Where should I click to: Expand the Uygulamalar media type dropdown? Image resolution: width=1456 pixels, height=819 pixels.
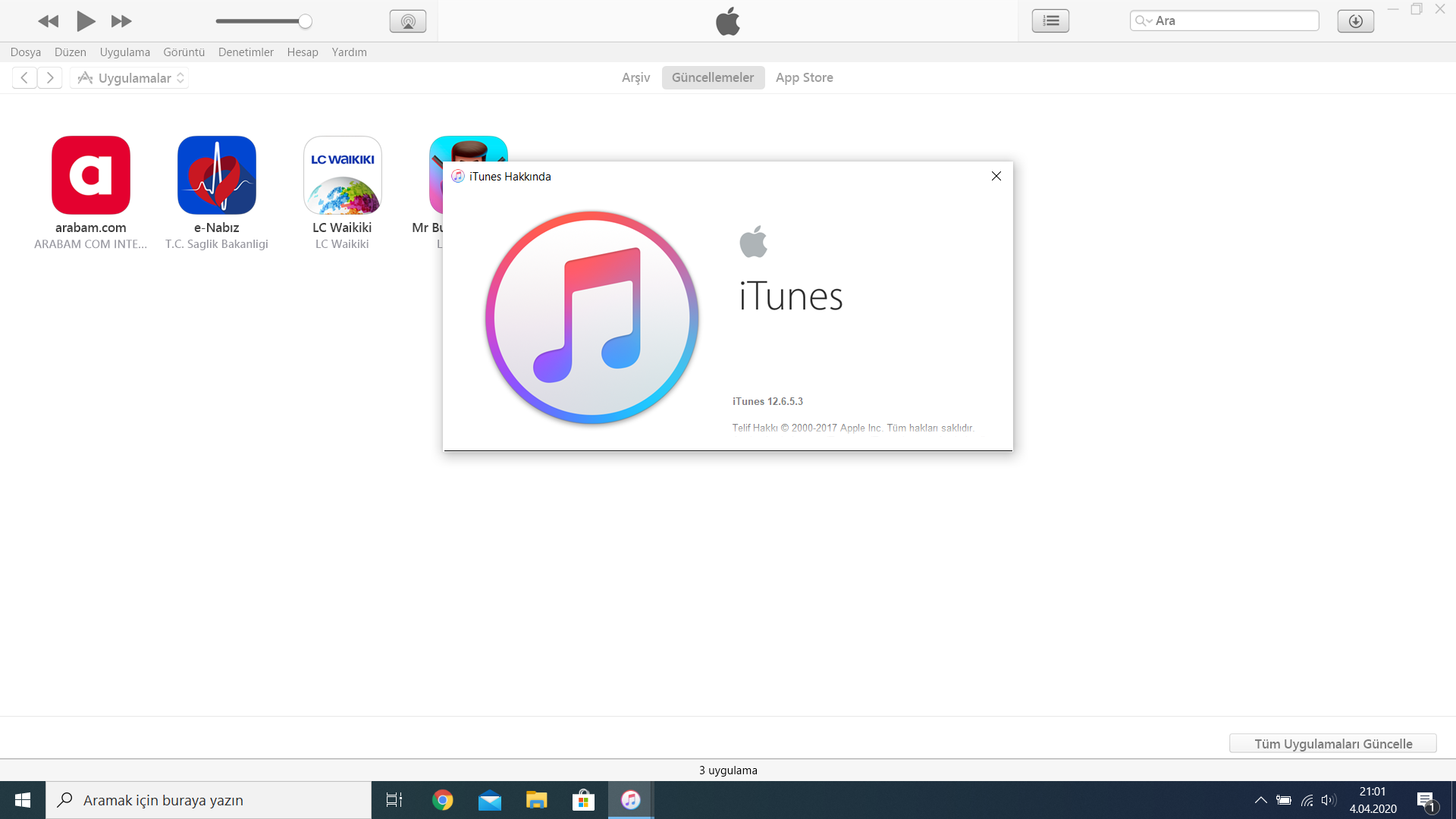click(x=130, y=77)
